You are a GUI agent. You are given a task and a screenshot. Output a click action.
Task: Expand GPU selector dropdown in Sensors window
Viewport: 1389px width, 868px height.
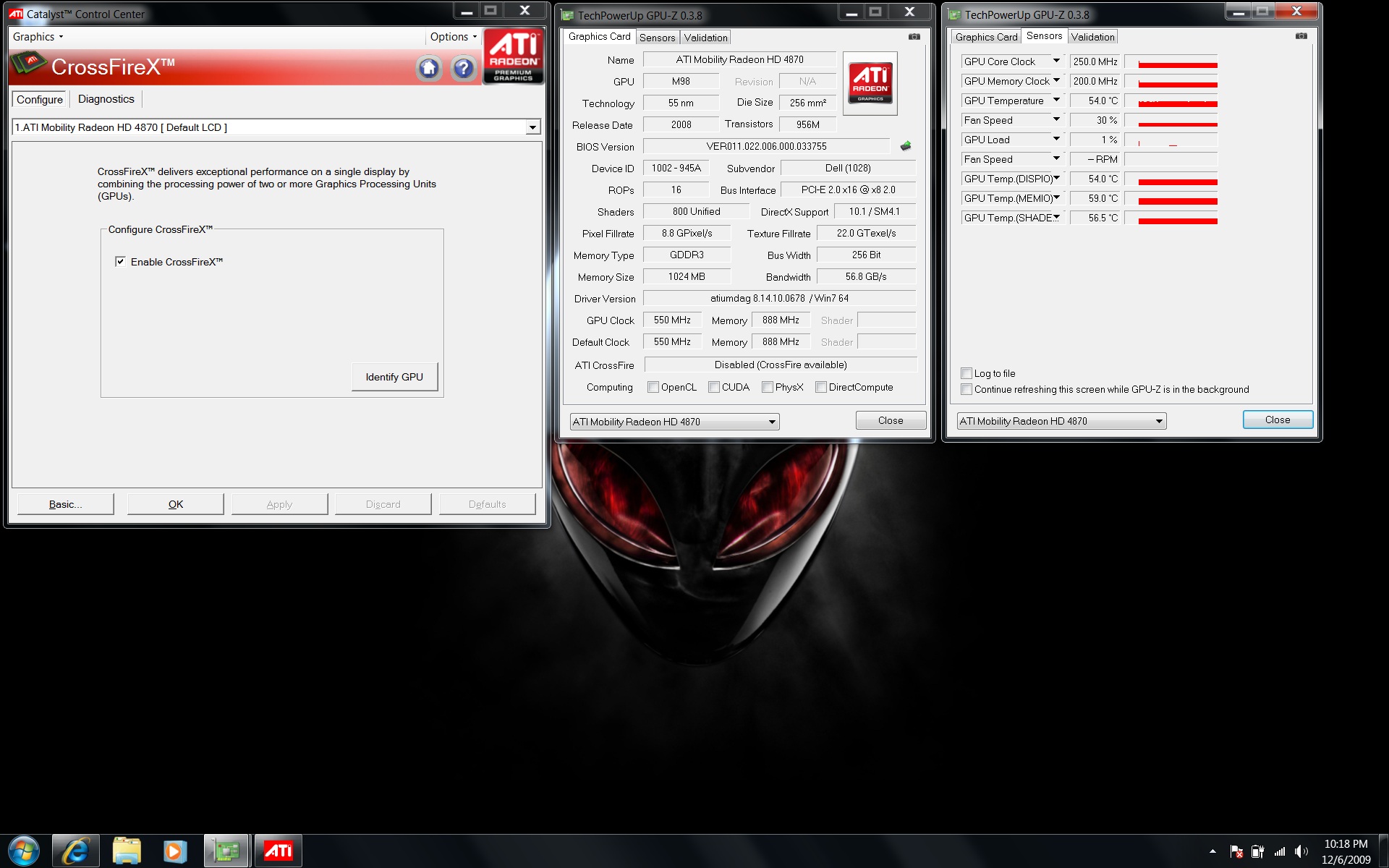(x=1159, y=421)
